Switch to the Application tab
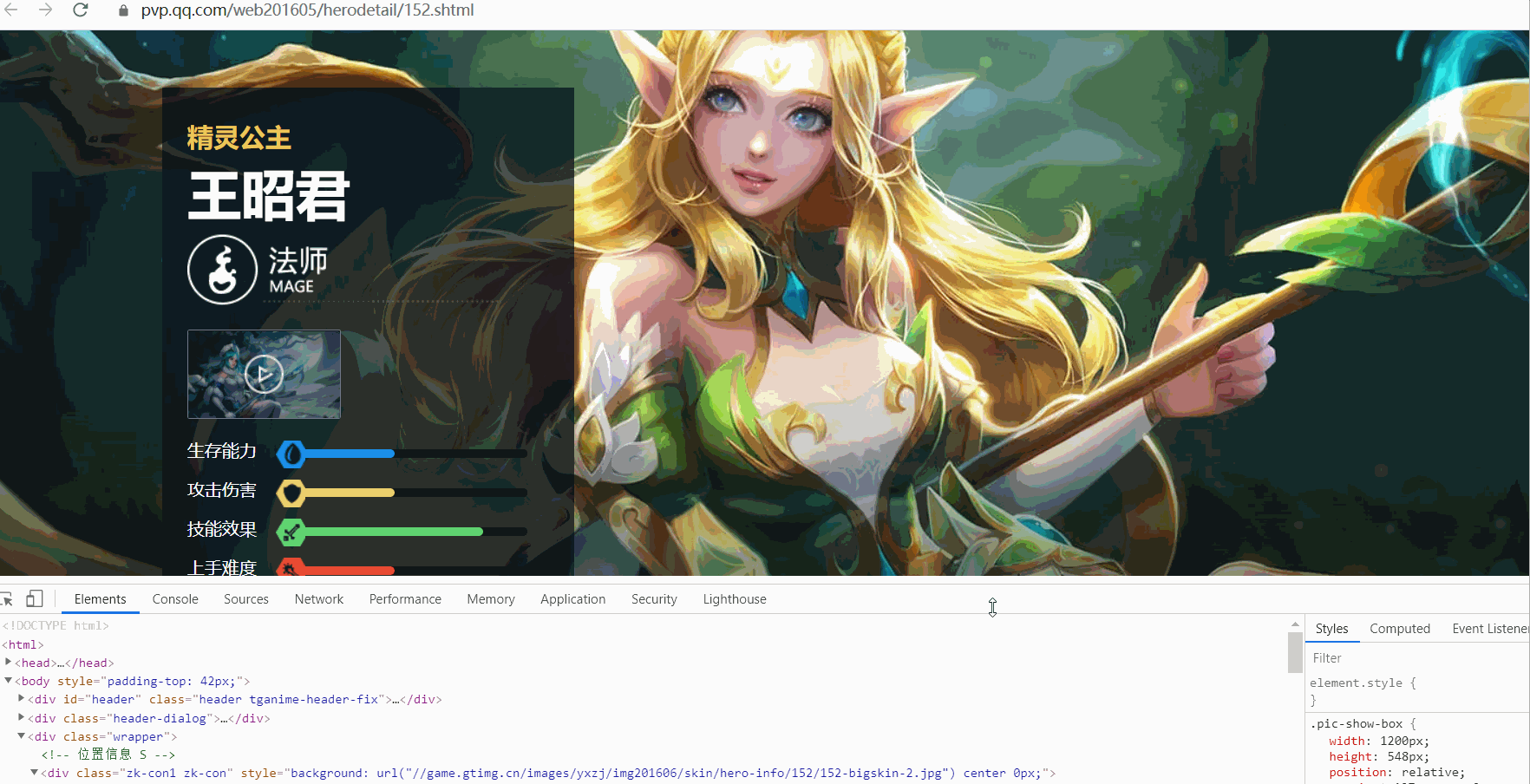 (572, 599)
